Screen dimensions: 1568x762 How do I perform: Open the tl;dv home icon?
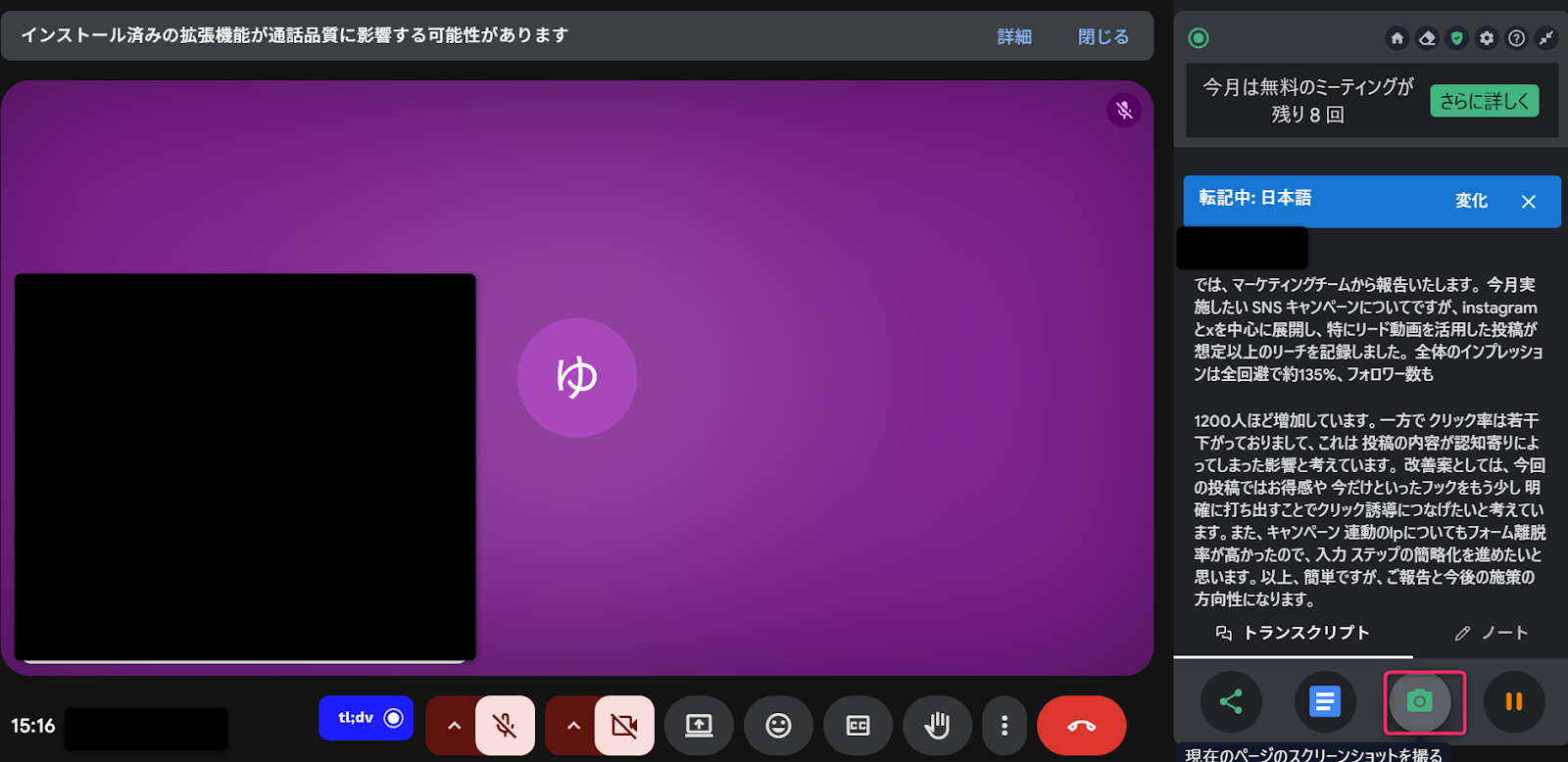1397,38
